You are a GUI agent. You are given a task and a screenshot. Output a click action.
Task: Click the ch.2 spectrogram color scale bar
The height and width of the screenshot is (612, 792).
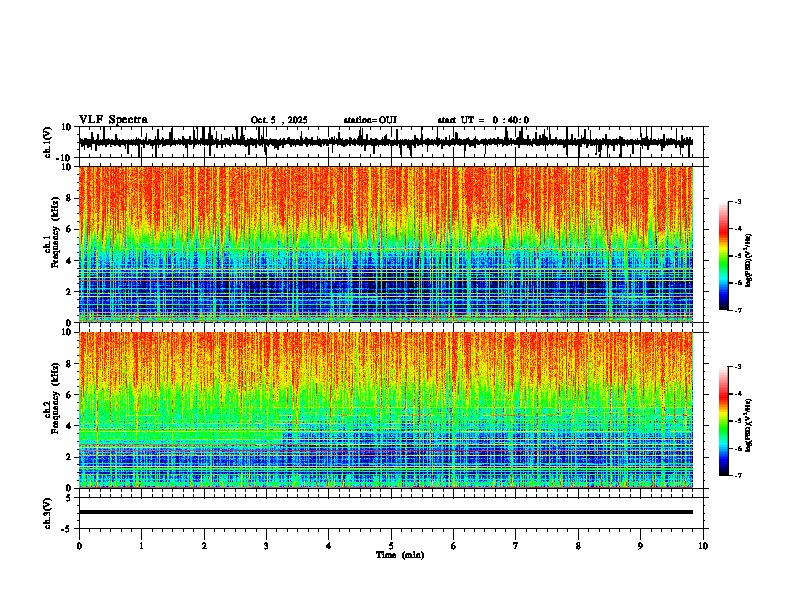[724, 421]
